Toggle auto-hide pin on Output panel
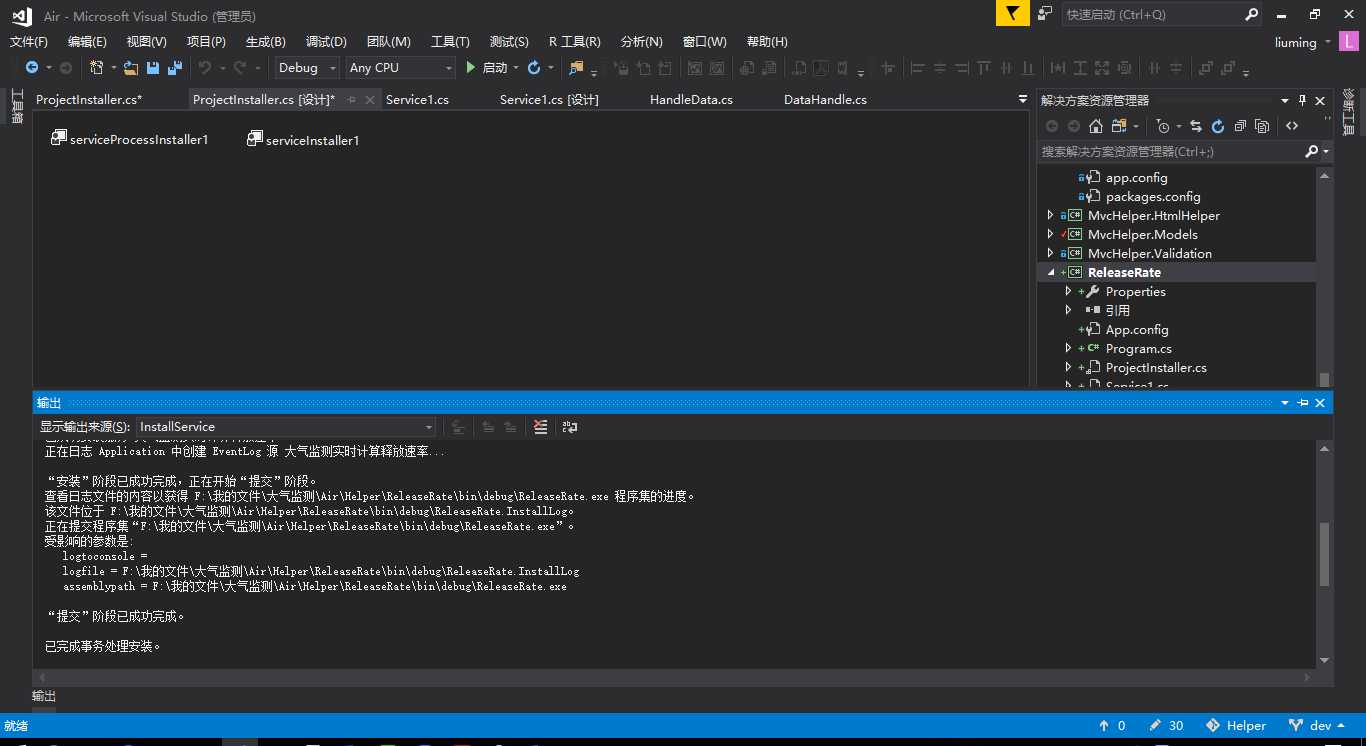 click(1303, 403)
